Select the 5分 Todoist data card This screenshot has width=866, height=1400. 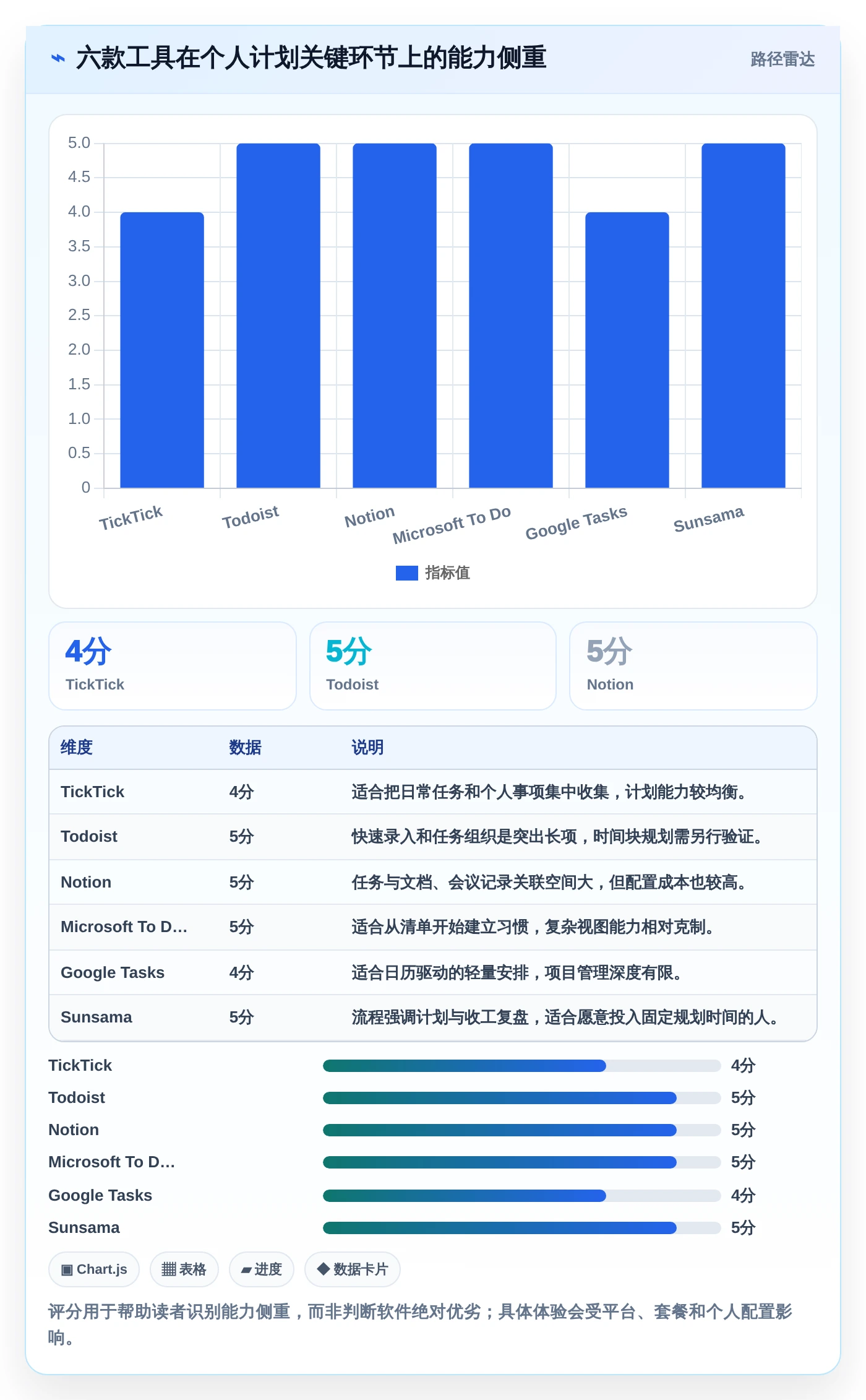pos(433,666)
